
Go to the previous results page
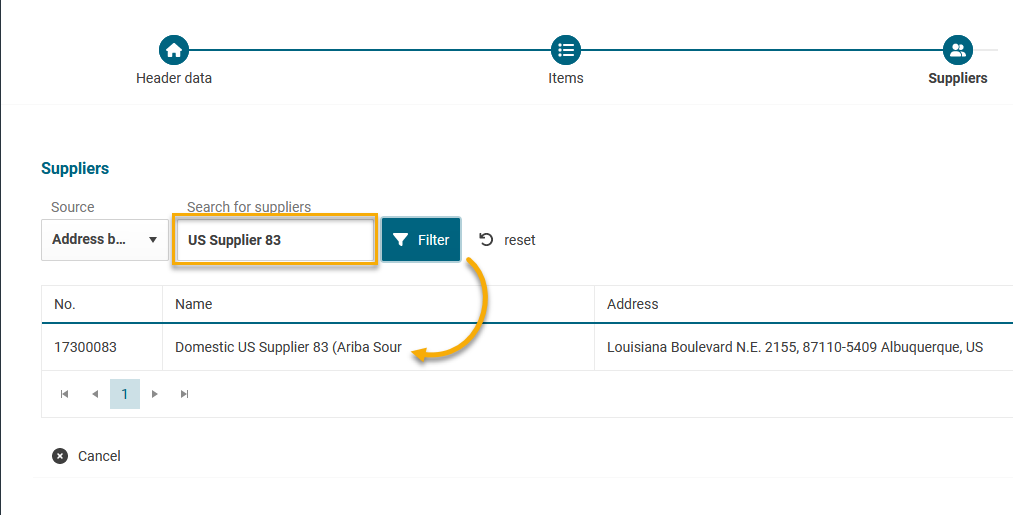coord(95,394)
